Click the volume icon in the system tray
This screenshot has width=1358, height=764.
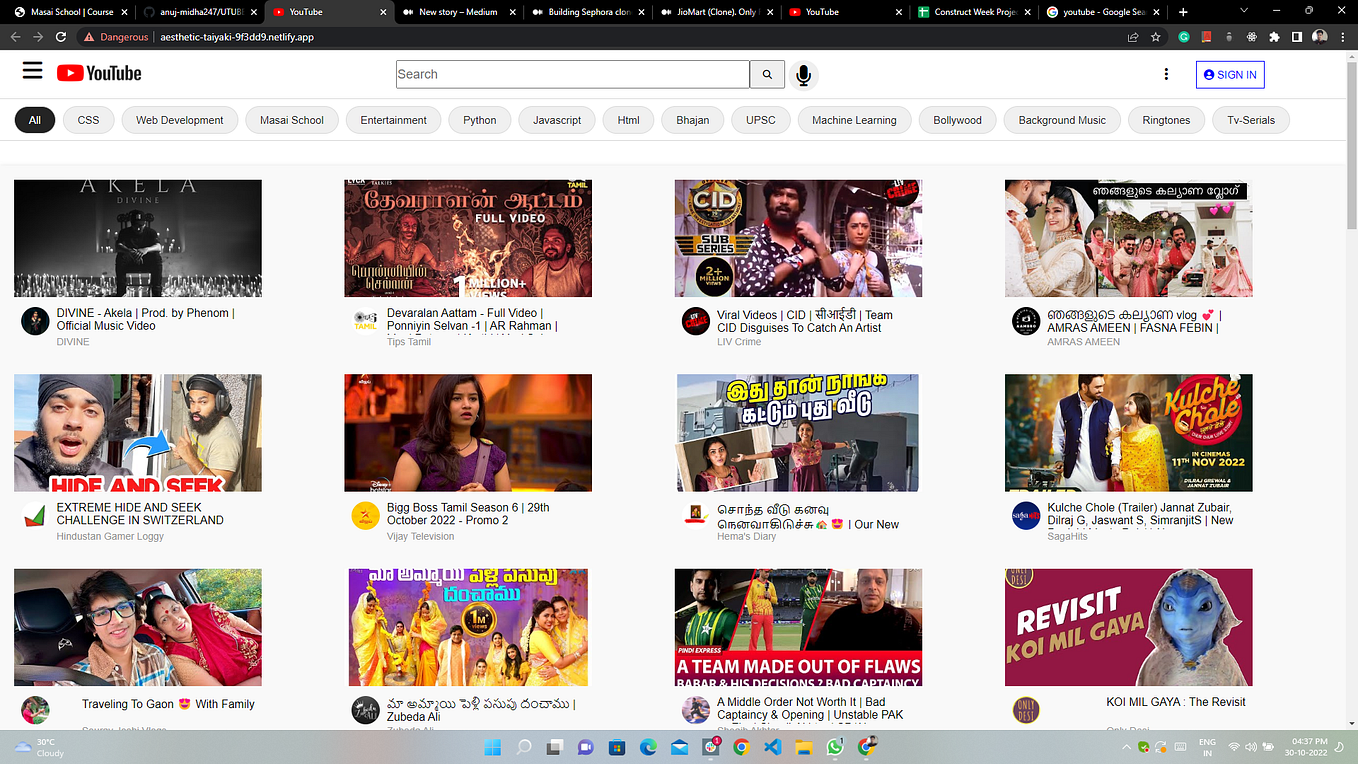tap(1251, 746)
